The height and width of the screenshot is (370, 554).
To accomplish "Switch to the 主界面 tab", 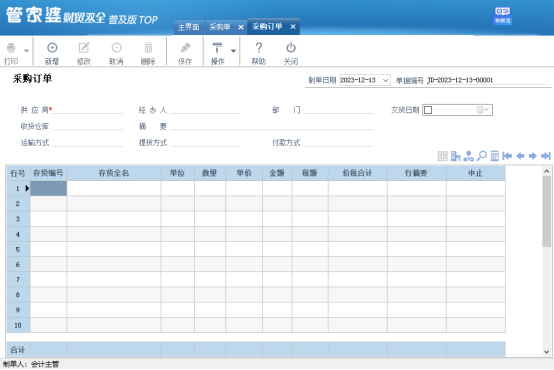I will click(x=189, y=27).
